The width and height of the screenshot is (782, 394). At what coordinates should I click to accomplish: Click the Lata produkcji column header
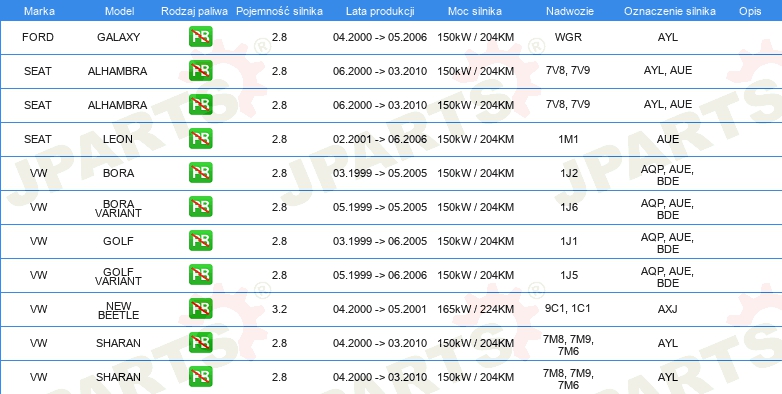[x=380, y=11]
